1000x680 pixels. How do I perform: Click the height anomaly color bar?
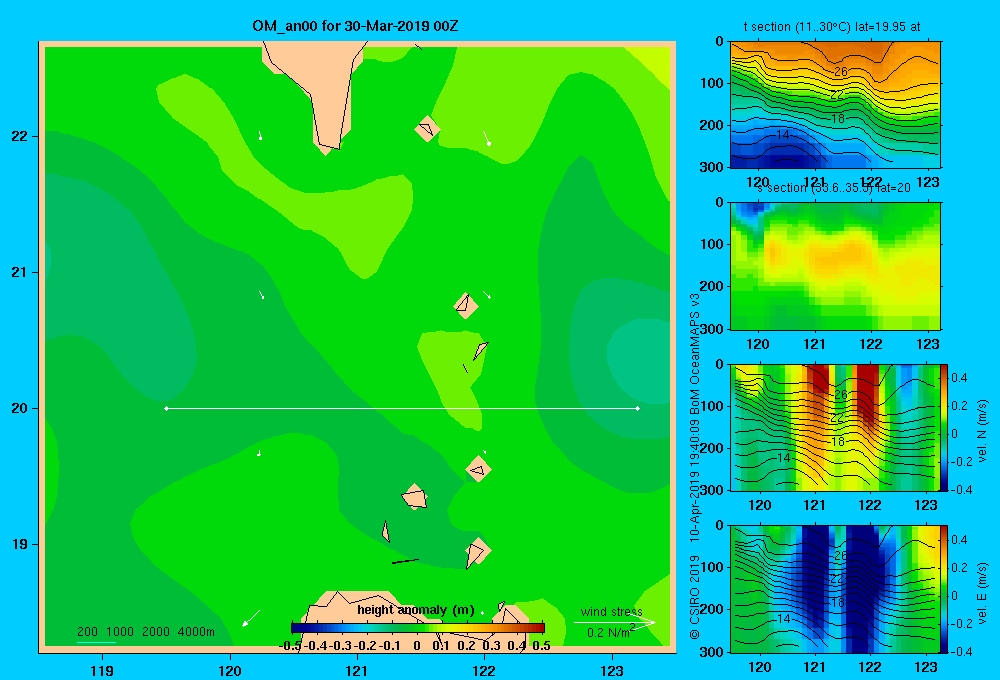coord(418,628)
